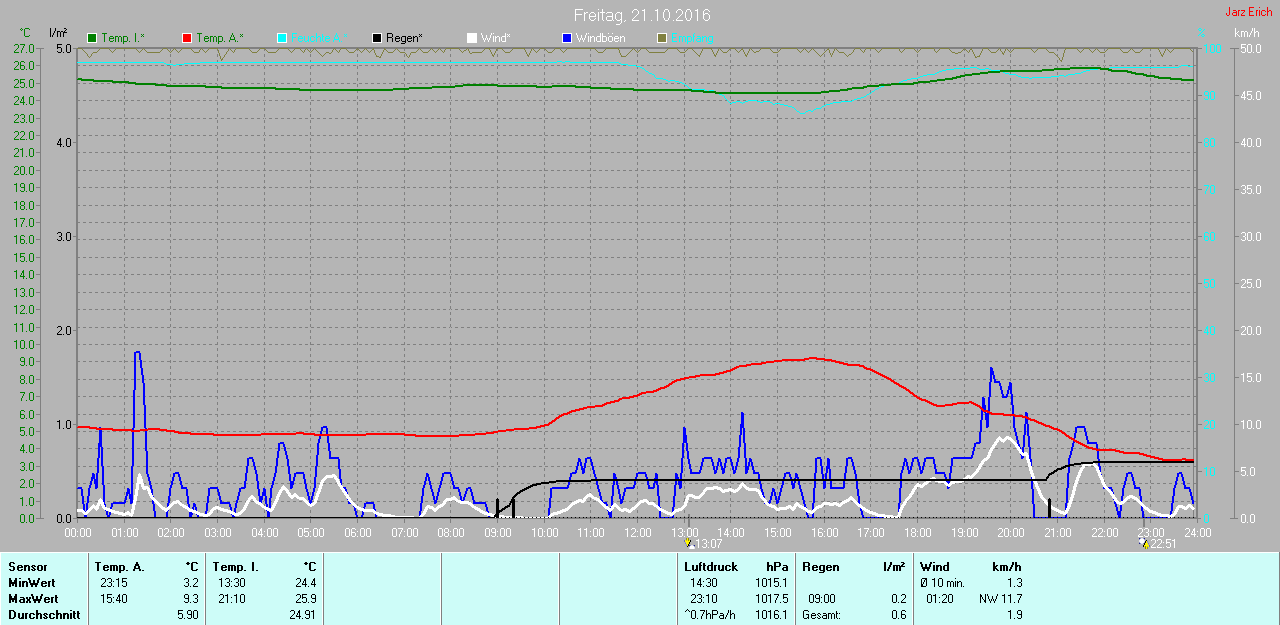Viewport: 1280px width, 625px height.
Task: Select the Windböen legend label
Action: pos(600,38)
